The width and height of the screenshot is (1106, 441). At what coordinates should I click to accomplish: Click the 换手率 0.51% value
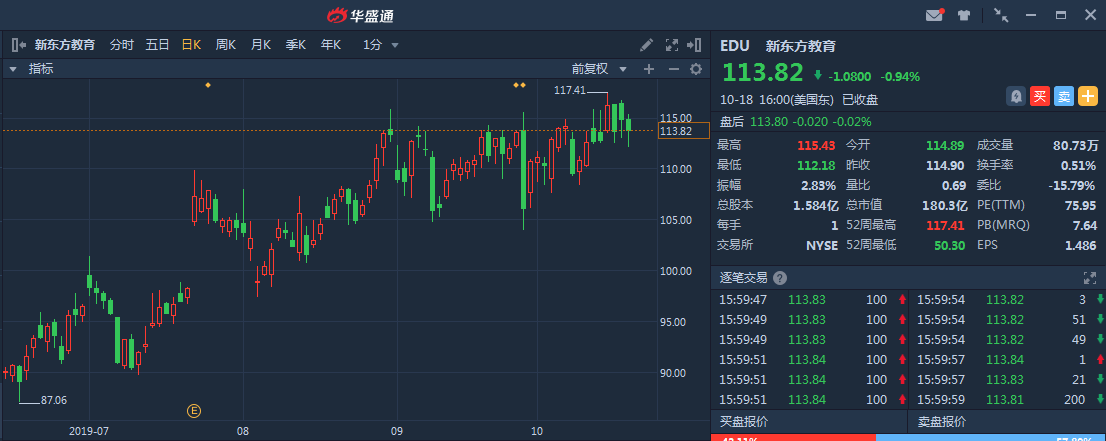pyautogui.click(x=1077, y=166)
